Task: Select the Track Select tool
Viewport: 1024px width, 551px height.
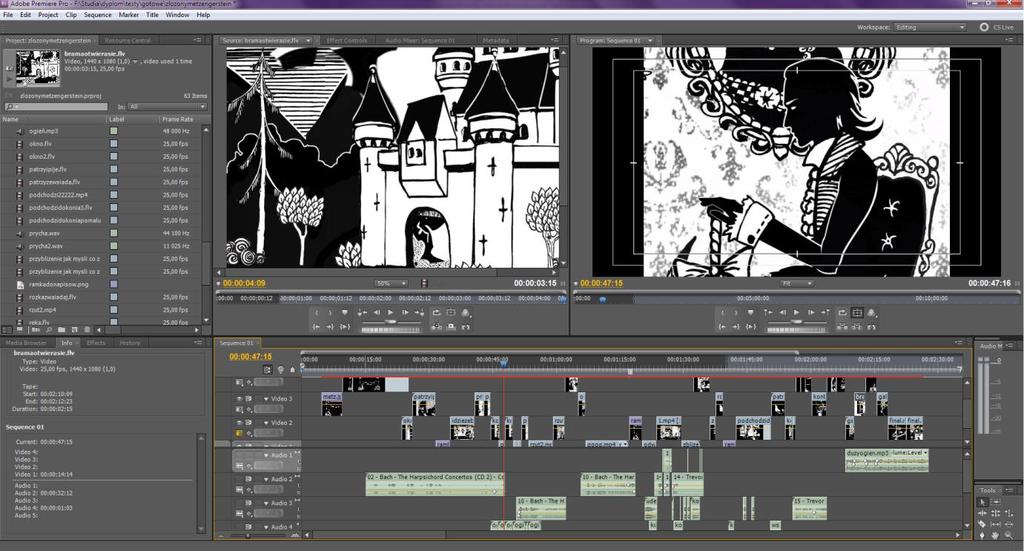Action: pyautogui.click(x=995, y=502)
